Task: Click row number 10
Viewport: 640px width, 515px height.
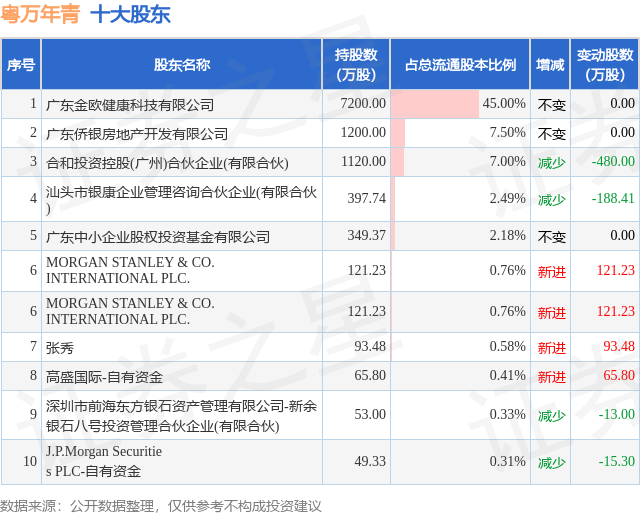Action: click(30, 461)
